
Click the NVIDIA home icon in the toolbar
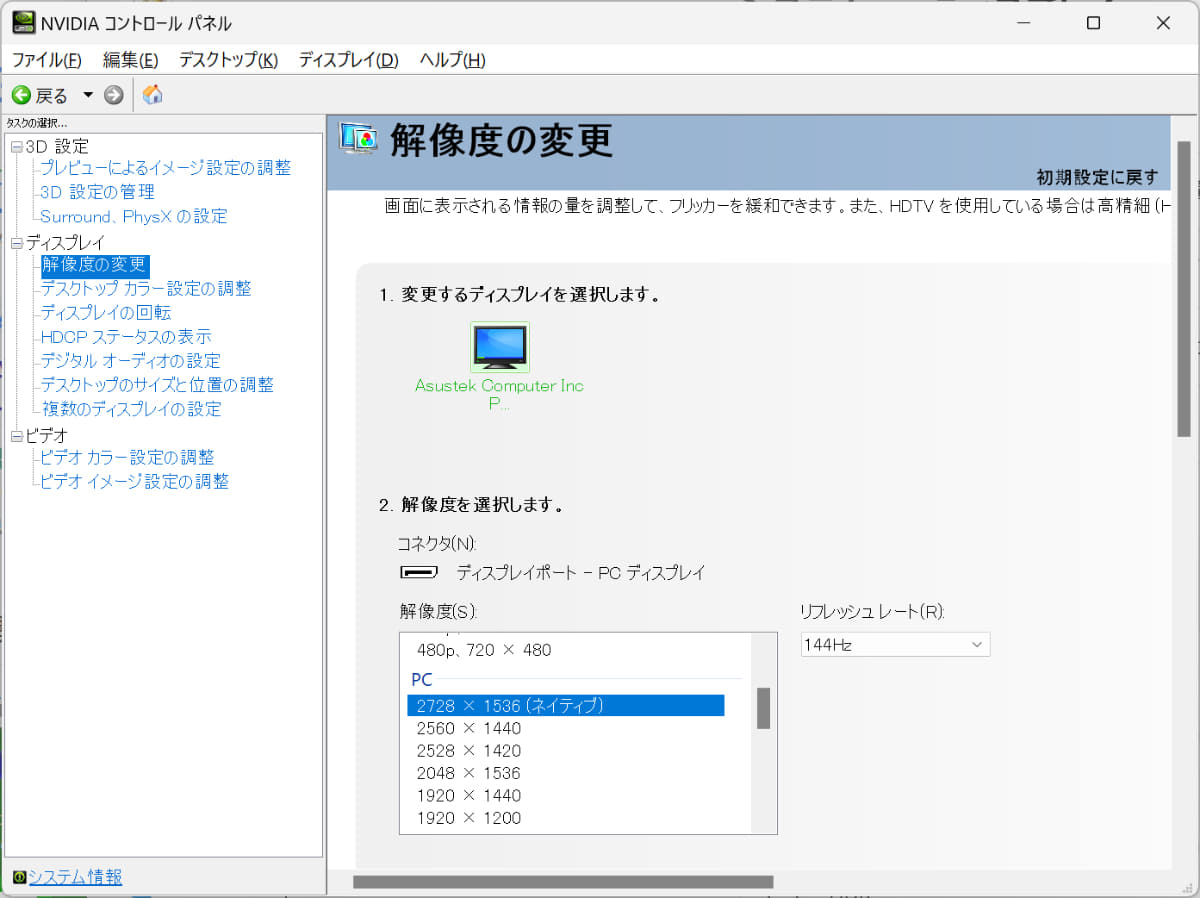(x=152, y=95)
